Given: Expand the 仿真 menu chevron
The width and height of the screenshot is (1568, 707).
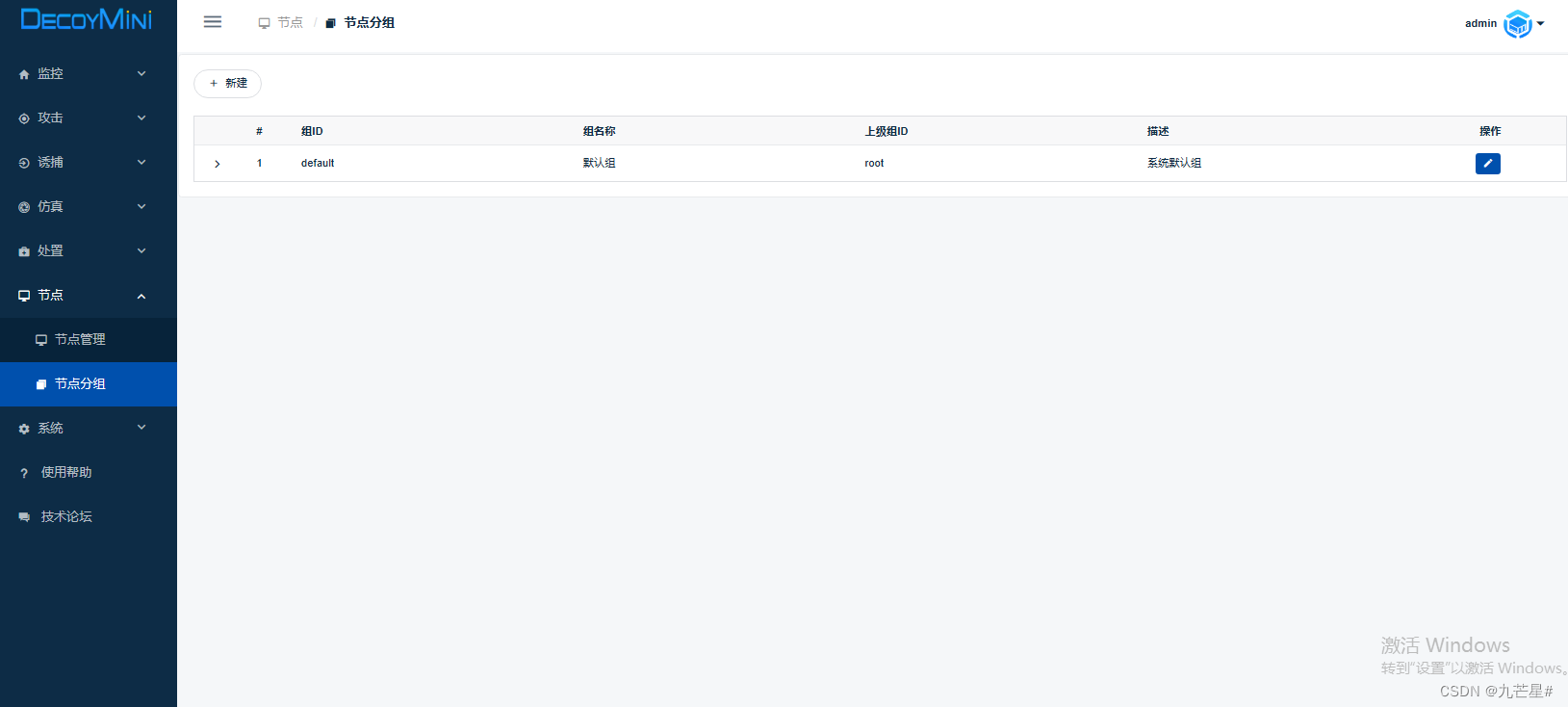Looking at the screenshot, I should point(141,206).
